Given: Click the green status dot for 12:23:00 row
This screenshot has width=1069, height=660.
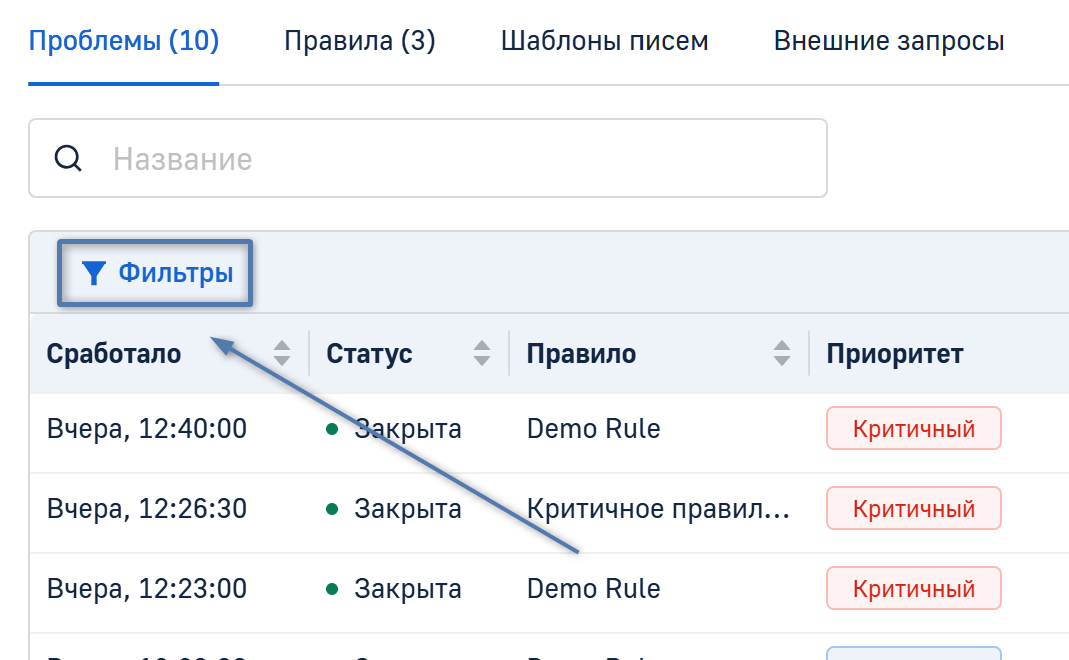Looking at the screenshot, I should point(332,589).
